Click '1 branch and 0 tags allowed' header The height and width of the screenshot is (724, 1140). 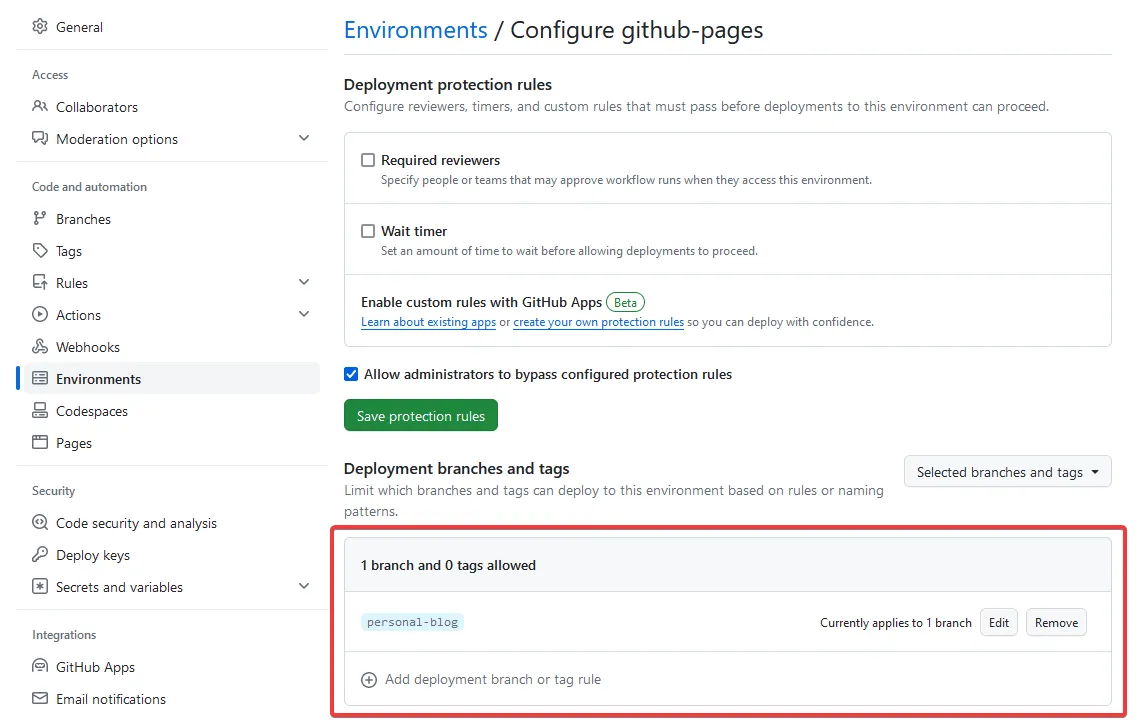tap(449, 565)
